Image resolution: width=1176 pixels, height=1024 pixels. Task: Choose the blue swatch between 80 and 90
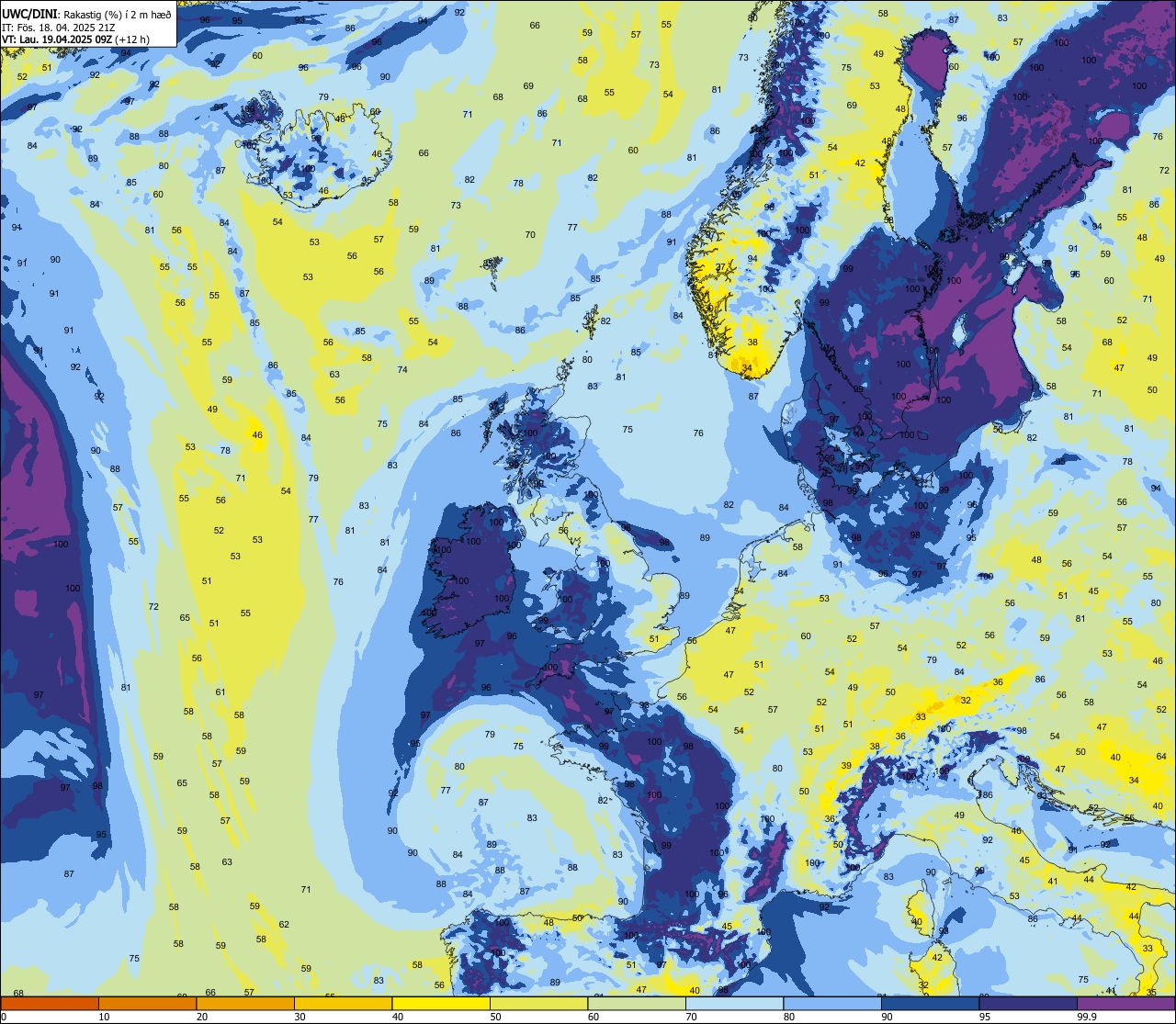[x=832, y=1003]
